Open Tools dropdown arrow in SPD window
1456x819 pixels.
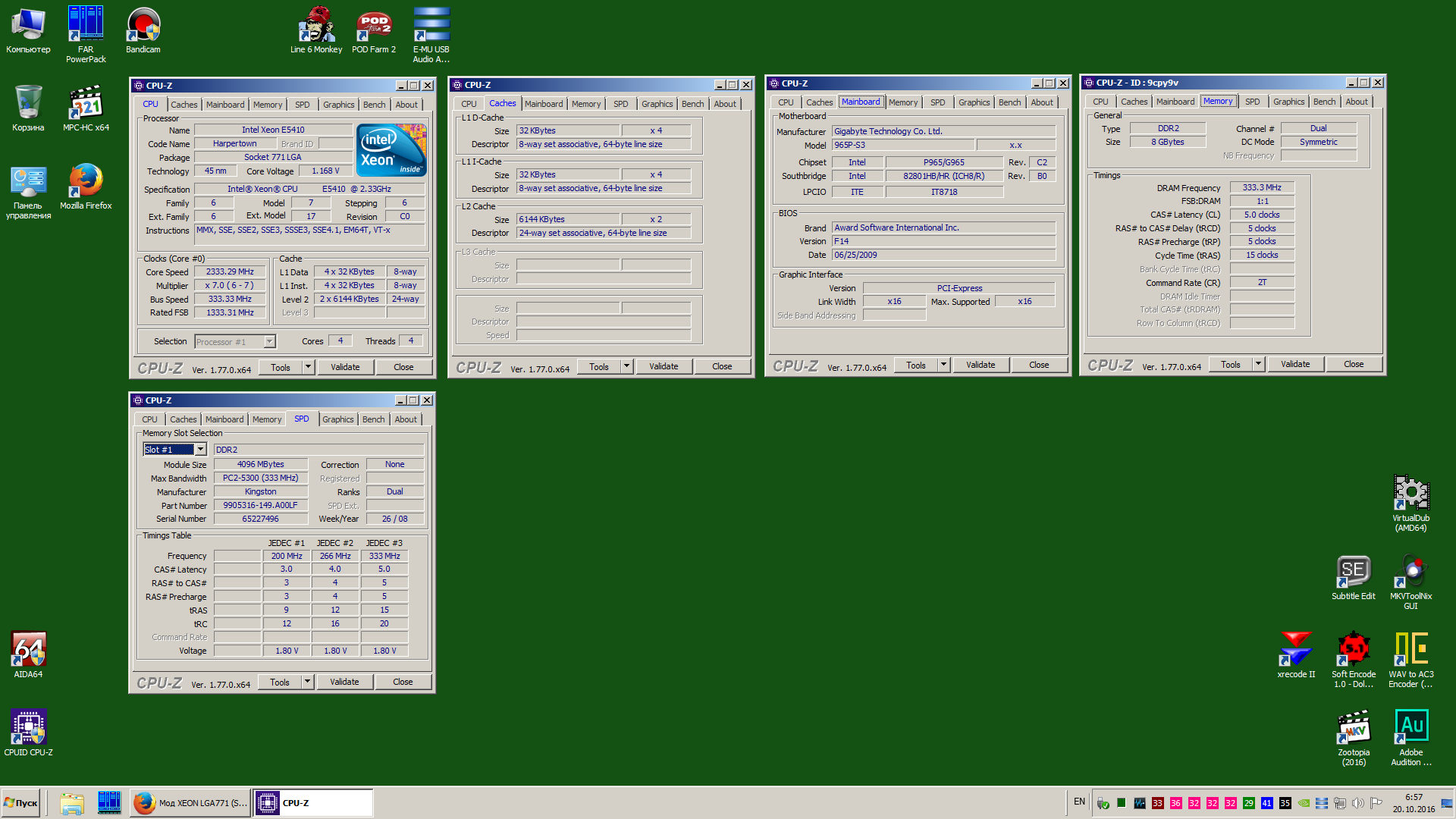pyautogui.click(x=308, y=682)
